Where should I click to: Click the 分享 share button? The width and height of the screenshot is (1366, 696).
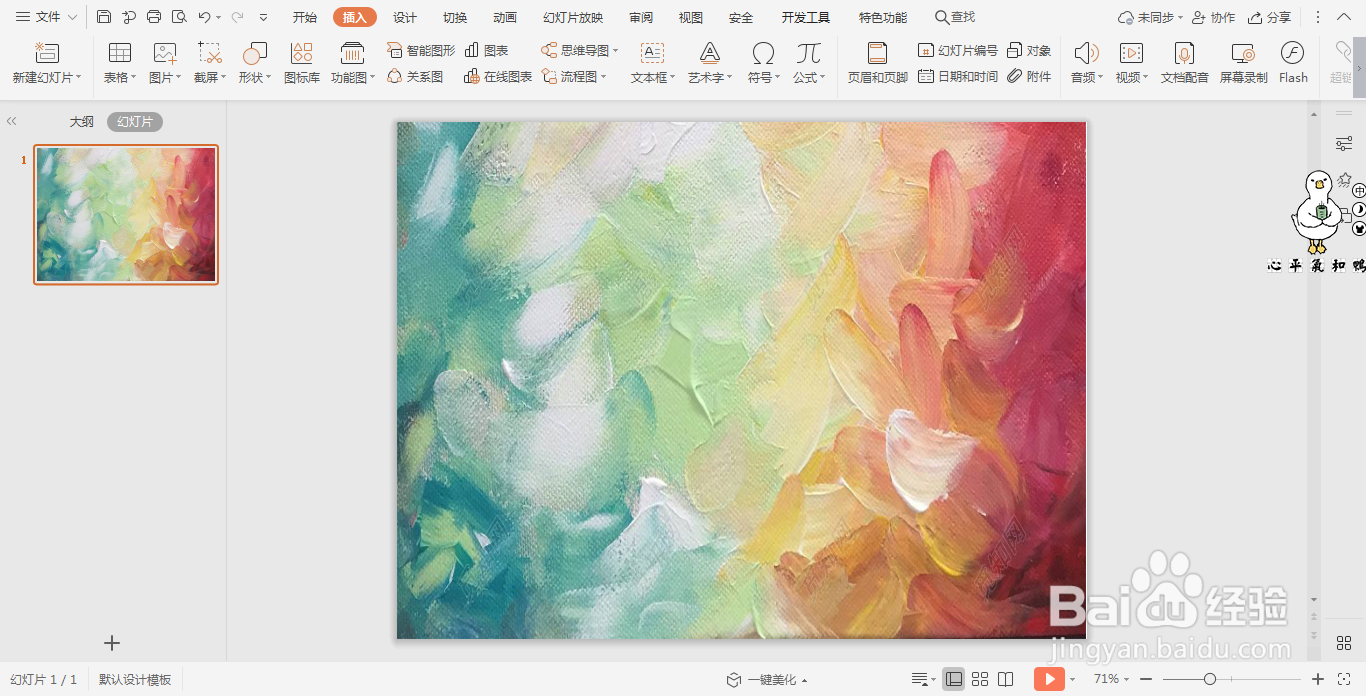pos(1269,17)
